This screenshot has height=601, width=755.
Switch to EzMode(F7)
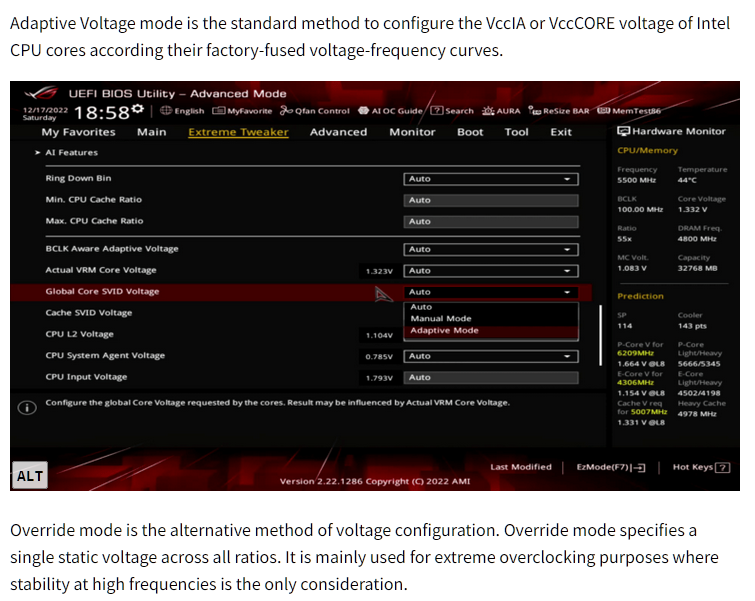pos(611,467)
